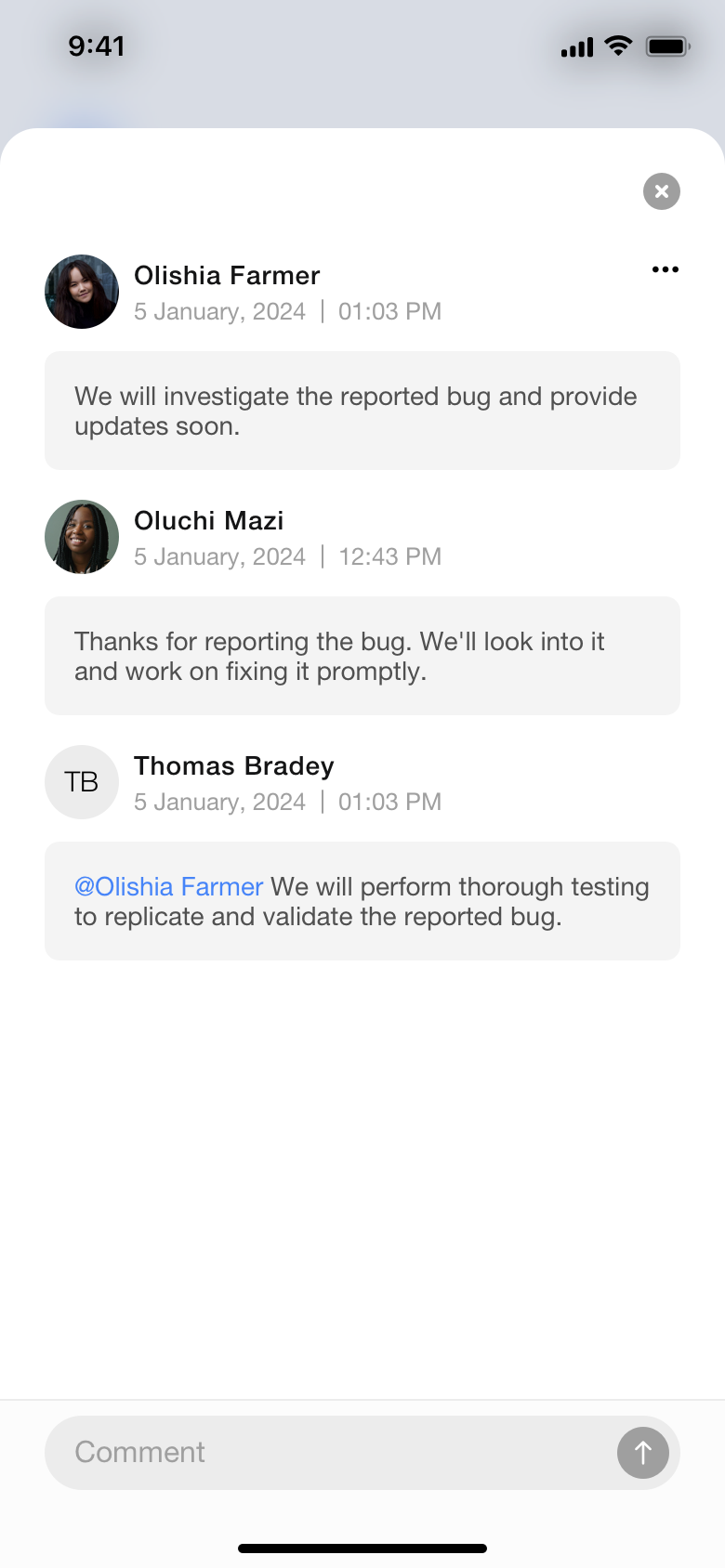Select Oluchi's "Thanks for reporting" comment bubble

362,656
